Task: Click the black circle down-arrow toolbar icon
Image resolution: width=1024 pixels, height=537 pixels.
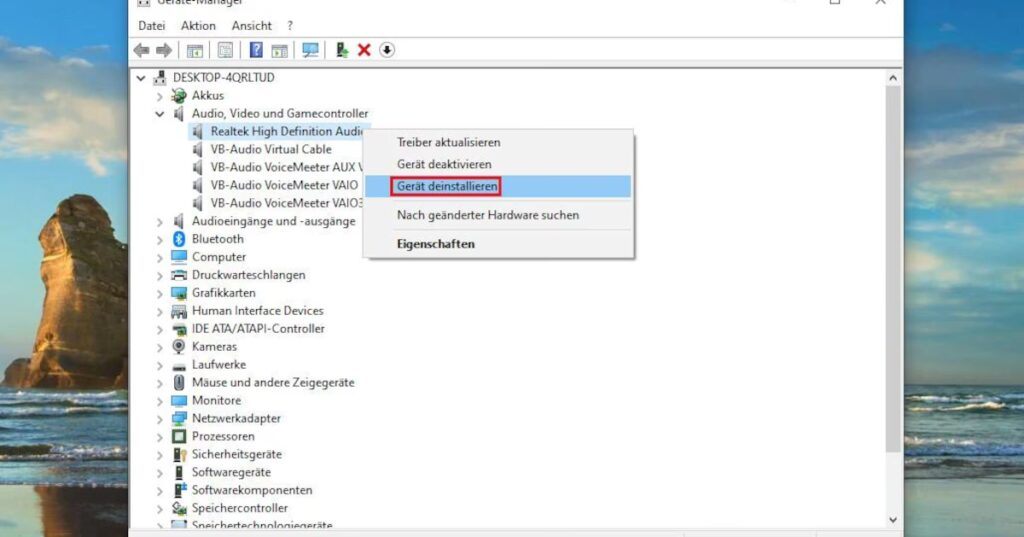Action: [387, 50]
